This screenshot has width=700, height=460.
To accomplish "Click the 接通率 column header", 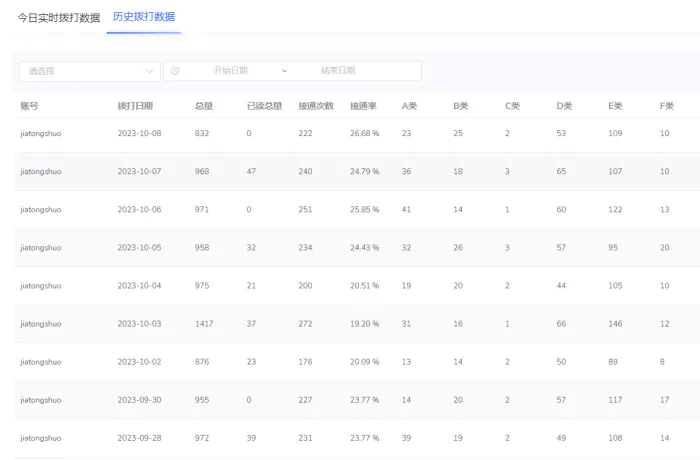I will (363, 106).
